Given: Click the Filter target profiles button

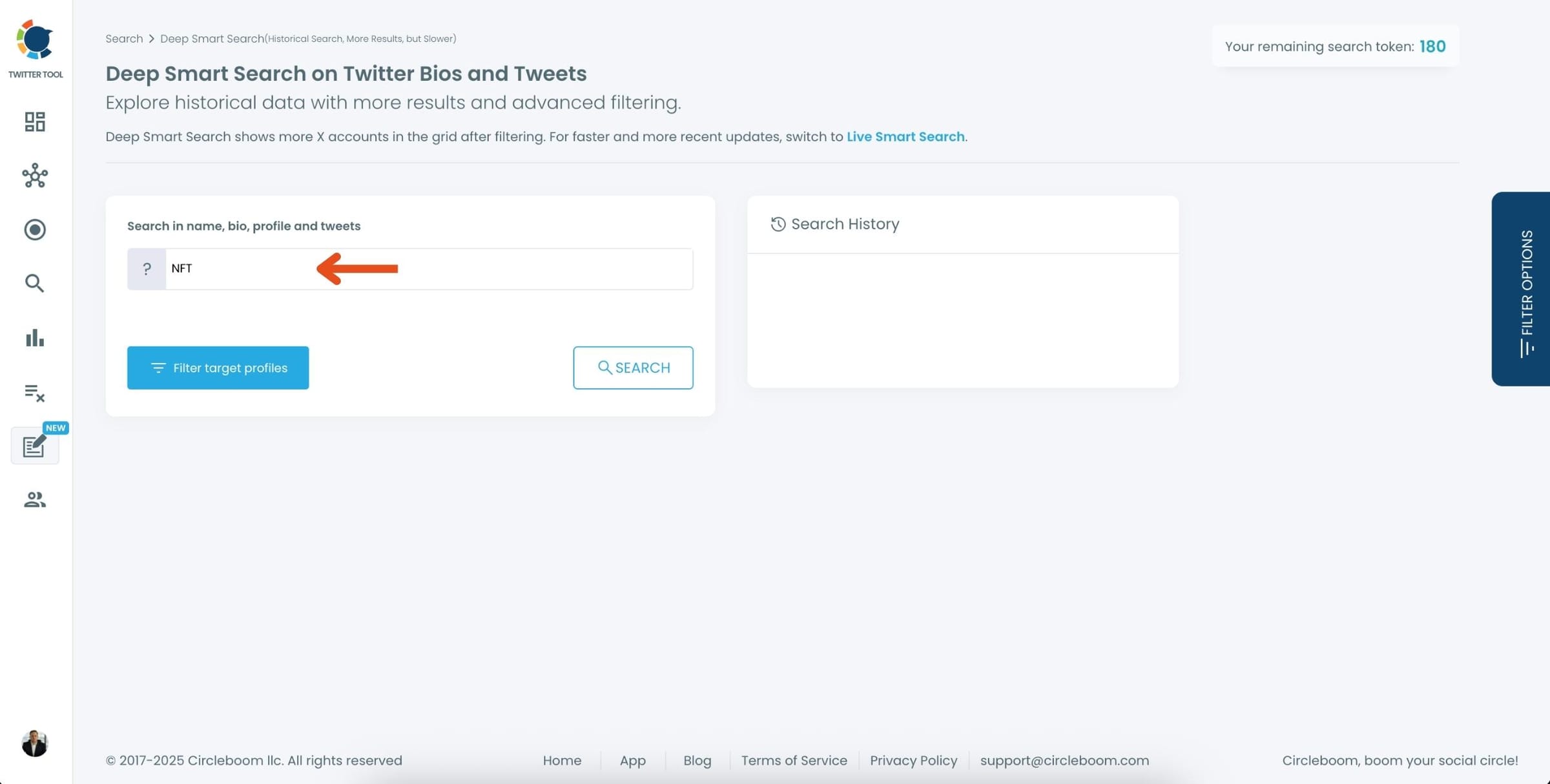Looking at the screenshot, I should point(218,367).
